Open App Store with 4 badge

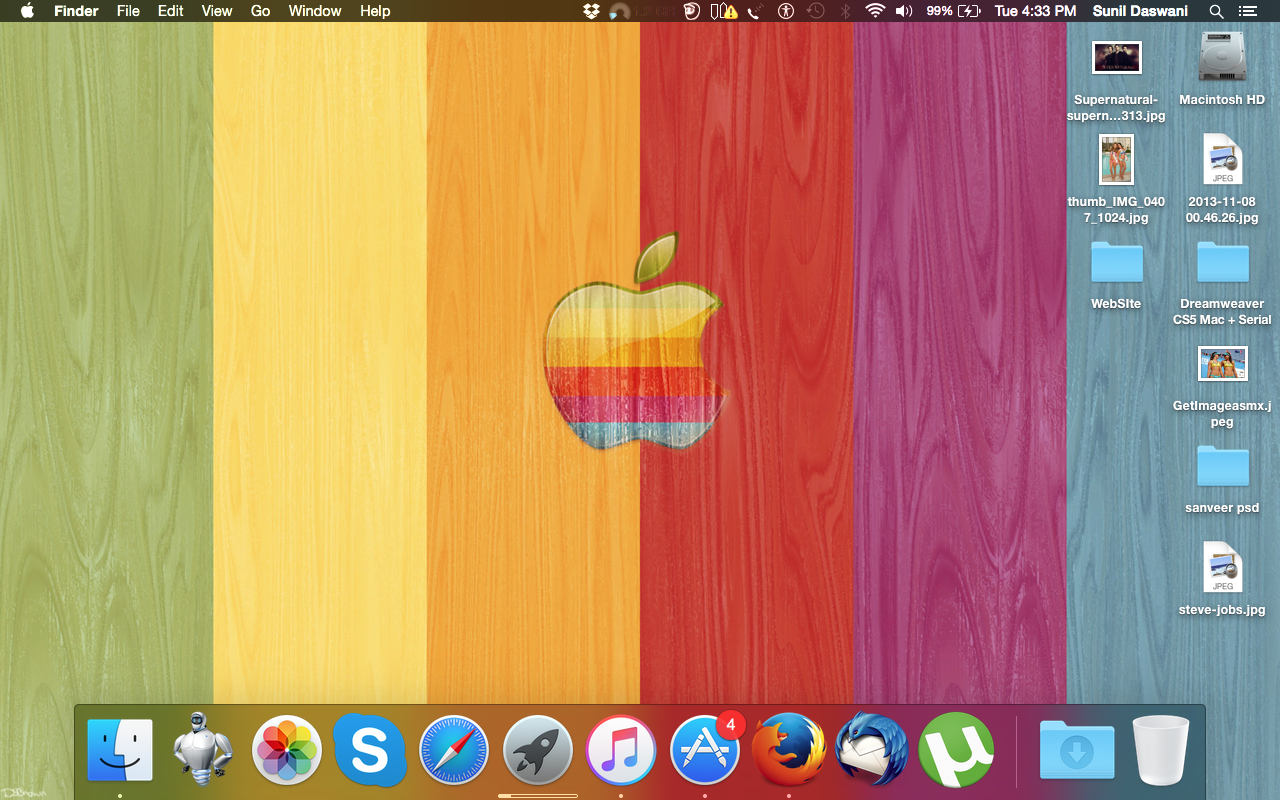(x=705, y=750)
